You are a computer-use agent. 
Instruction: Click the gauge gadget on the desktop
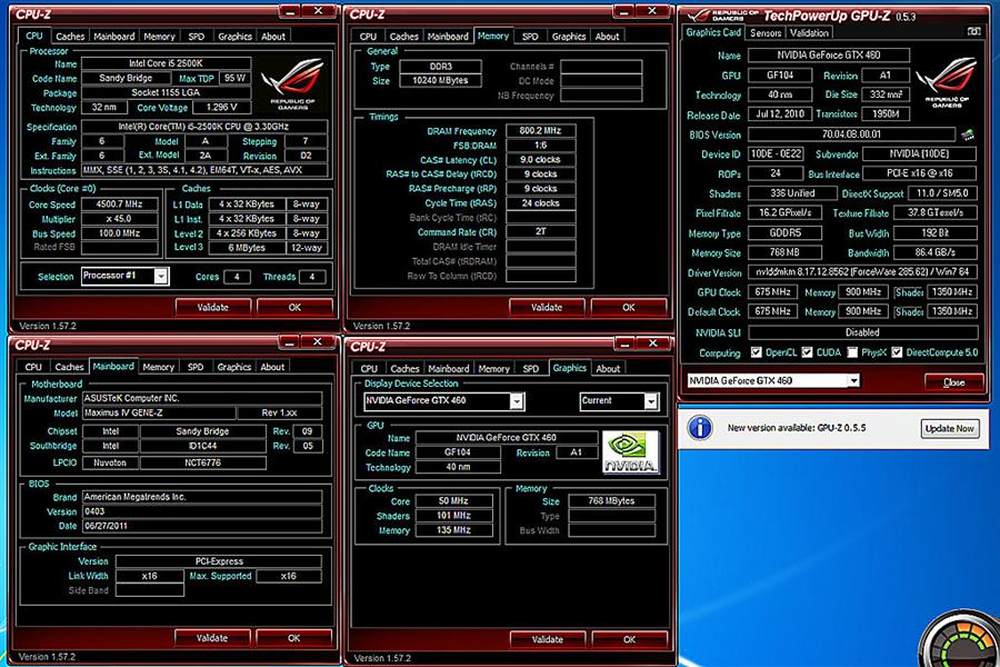tap(960, 640)
